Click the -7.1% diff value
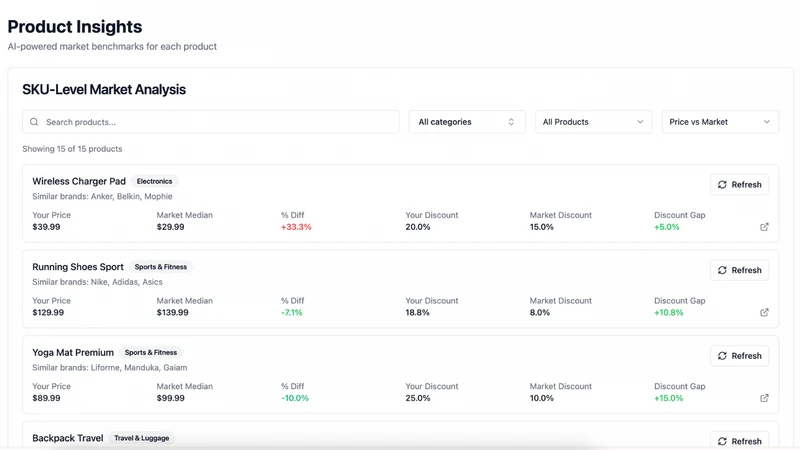The height and width of the screenshot is (450, 800). pyautogui.click(x=292, y=312)
